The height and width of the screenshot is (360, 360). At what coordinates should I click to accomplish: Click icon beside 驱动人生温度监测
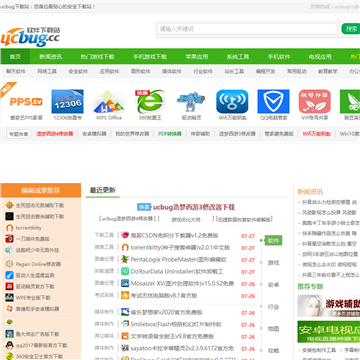9,275
